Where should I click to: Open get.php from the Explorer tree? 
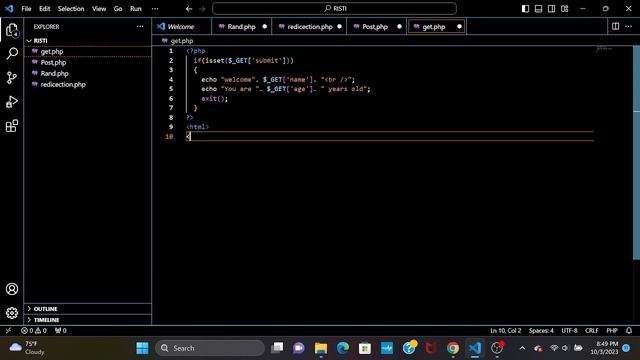88,51
